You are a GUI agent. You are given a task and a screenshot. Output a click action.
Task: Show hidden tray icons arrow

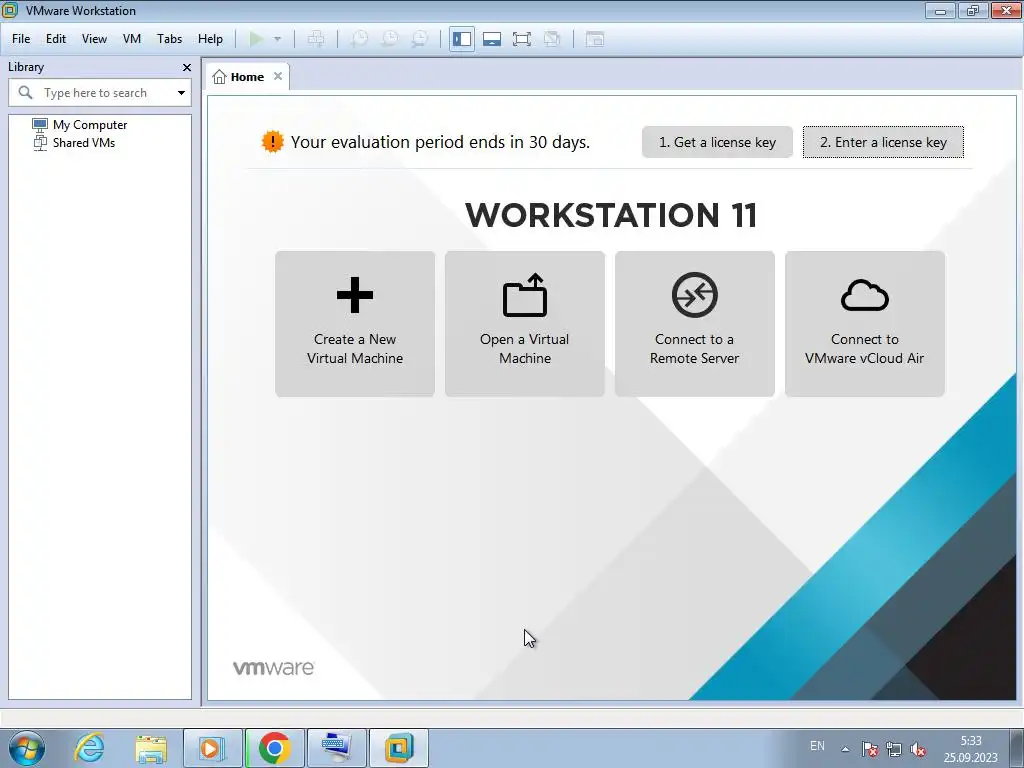tap(845, 749)
